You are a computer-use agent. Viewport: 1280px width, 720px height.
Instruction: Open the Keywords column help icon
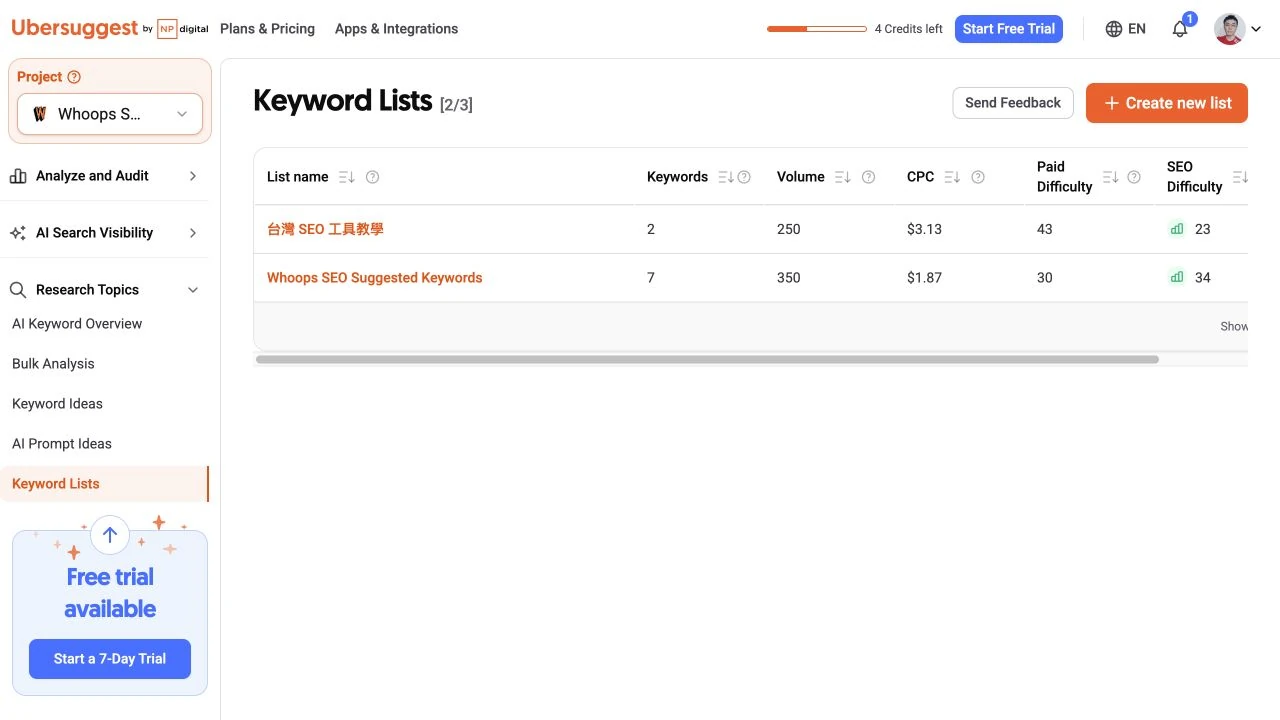point(744,177)
